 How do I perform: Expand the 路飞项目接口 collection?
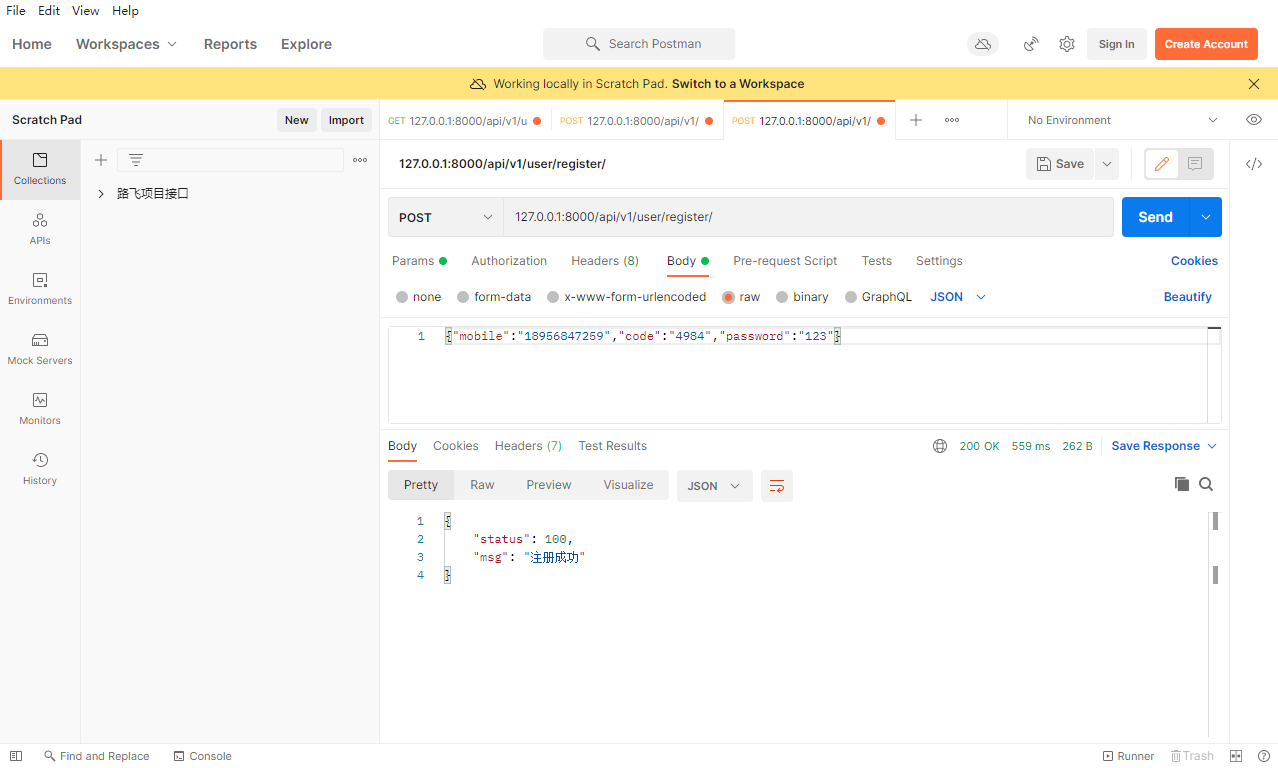(101, 194)
